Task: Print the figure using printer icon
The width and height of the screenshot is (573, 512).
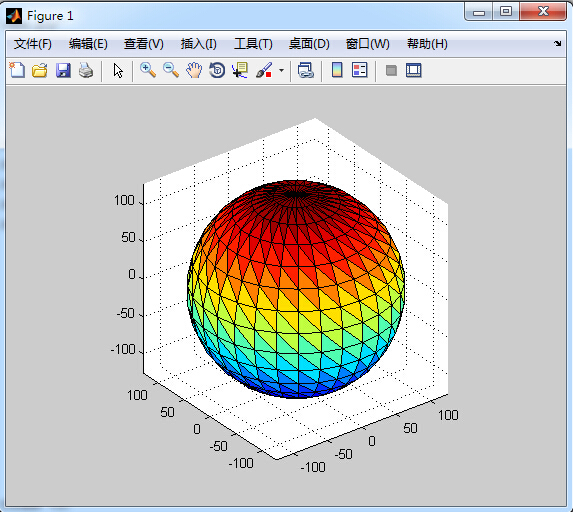Action: point(86,70)
